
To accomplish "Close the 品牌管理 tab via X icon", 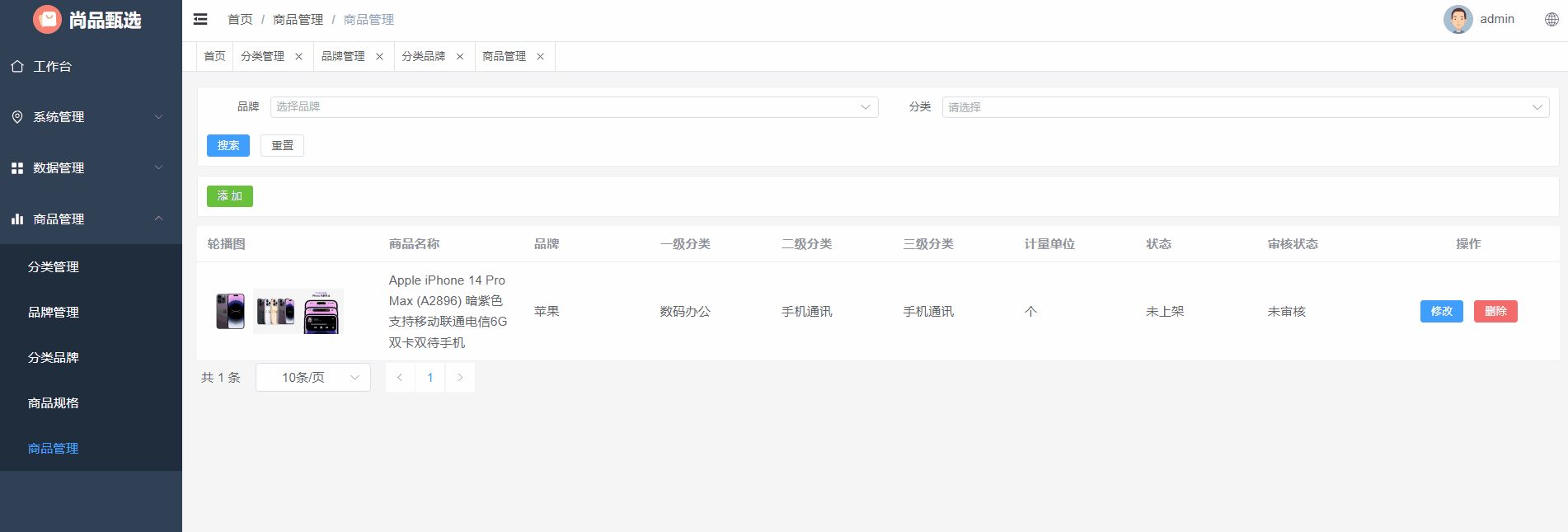I will pos(379,57).
